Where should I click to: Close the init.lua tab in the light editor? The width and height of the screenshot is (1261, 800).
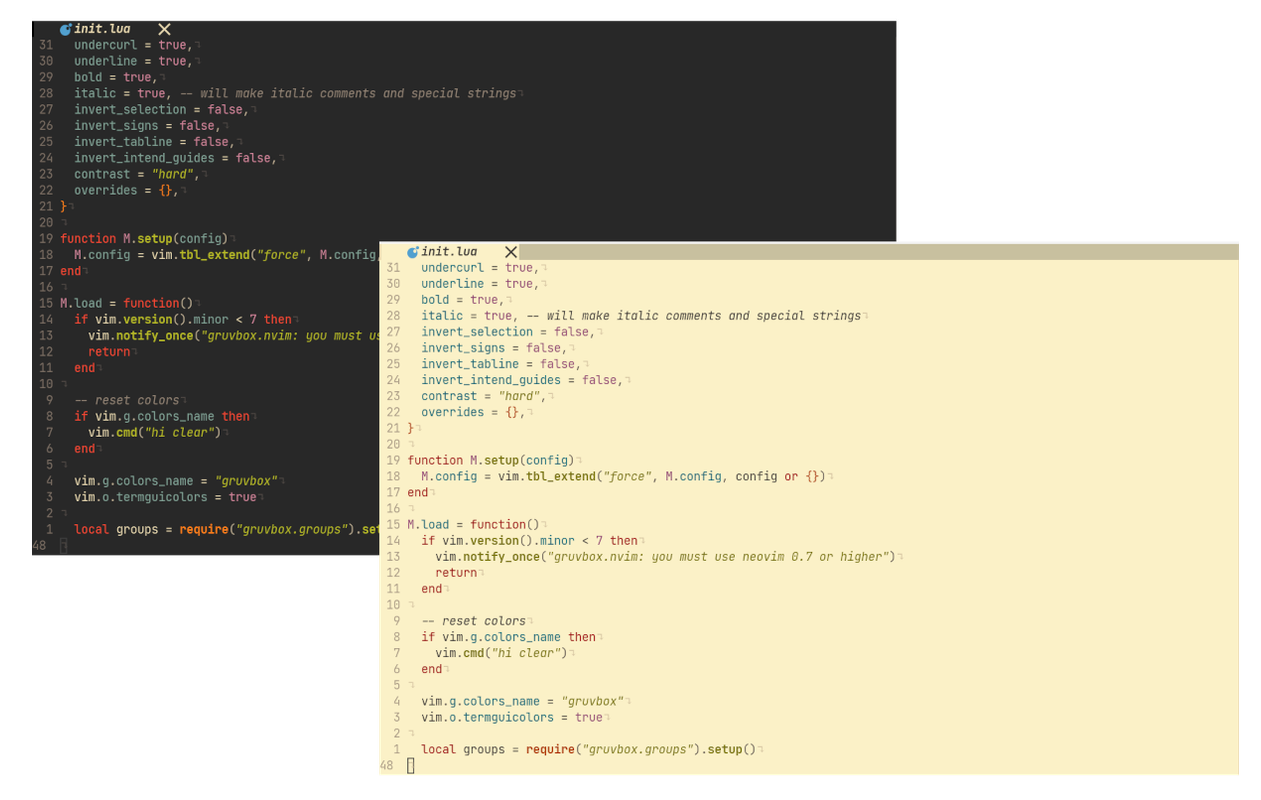511,252
